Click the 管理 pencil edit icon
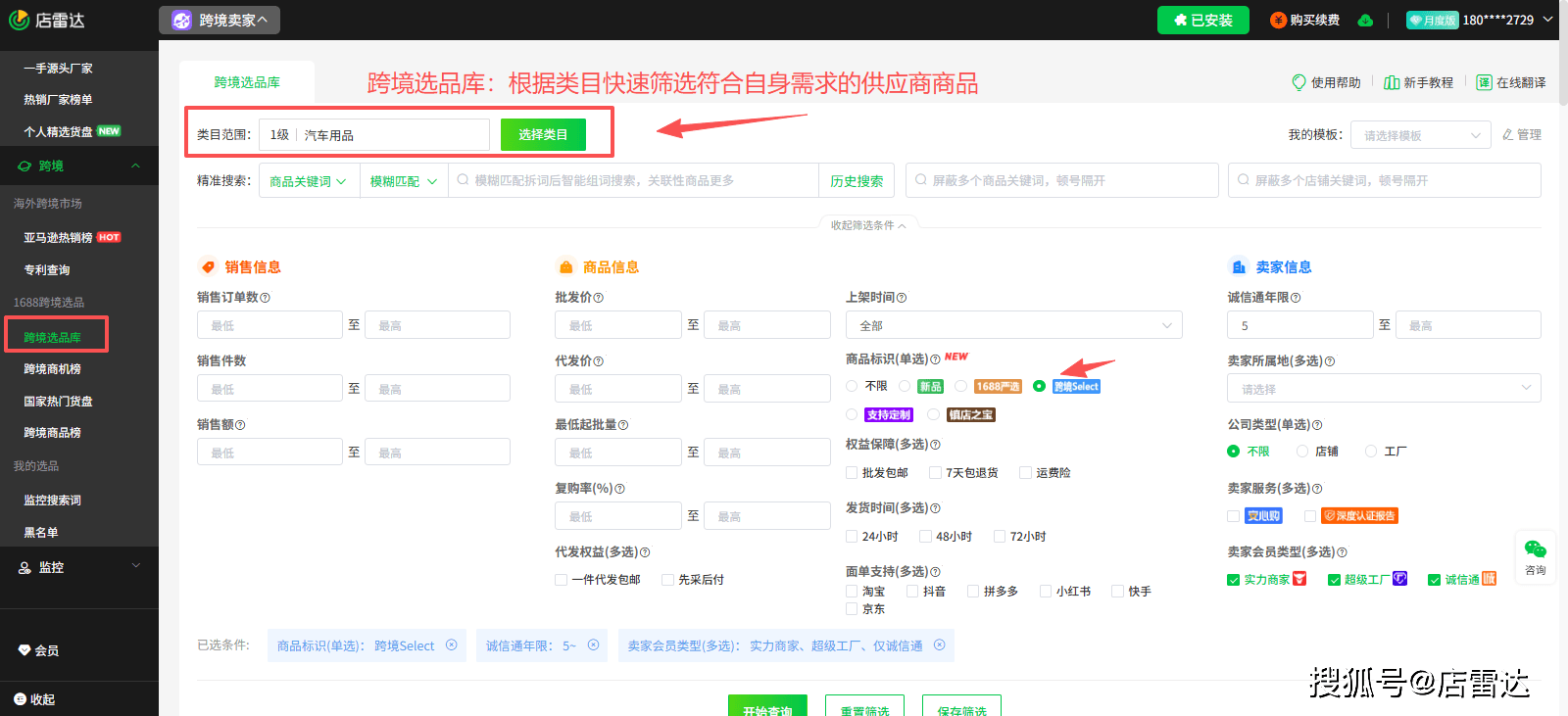This screenshot has width=1568, height=716. click(x=1507, y=134)
